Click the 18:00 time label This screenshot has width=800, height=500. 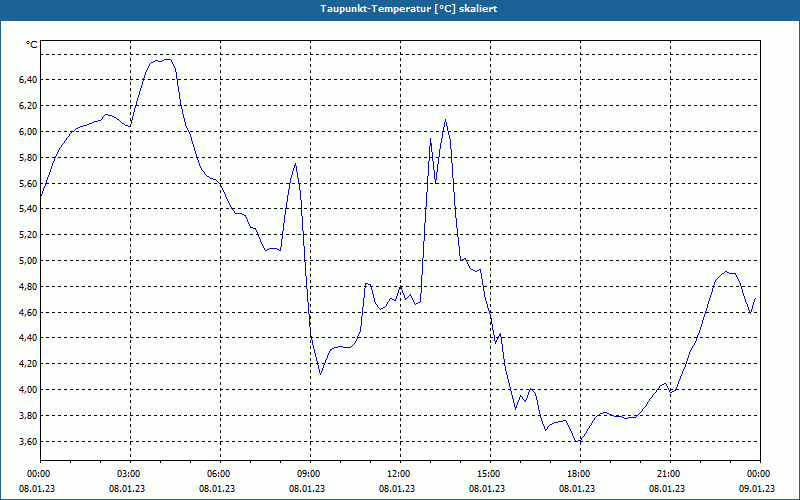pyautogui.click(x=577, y=474)
